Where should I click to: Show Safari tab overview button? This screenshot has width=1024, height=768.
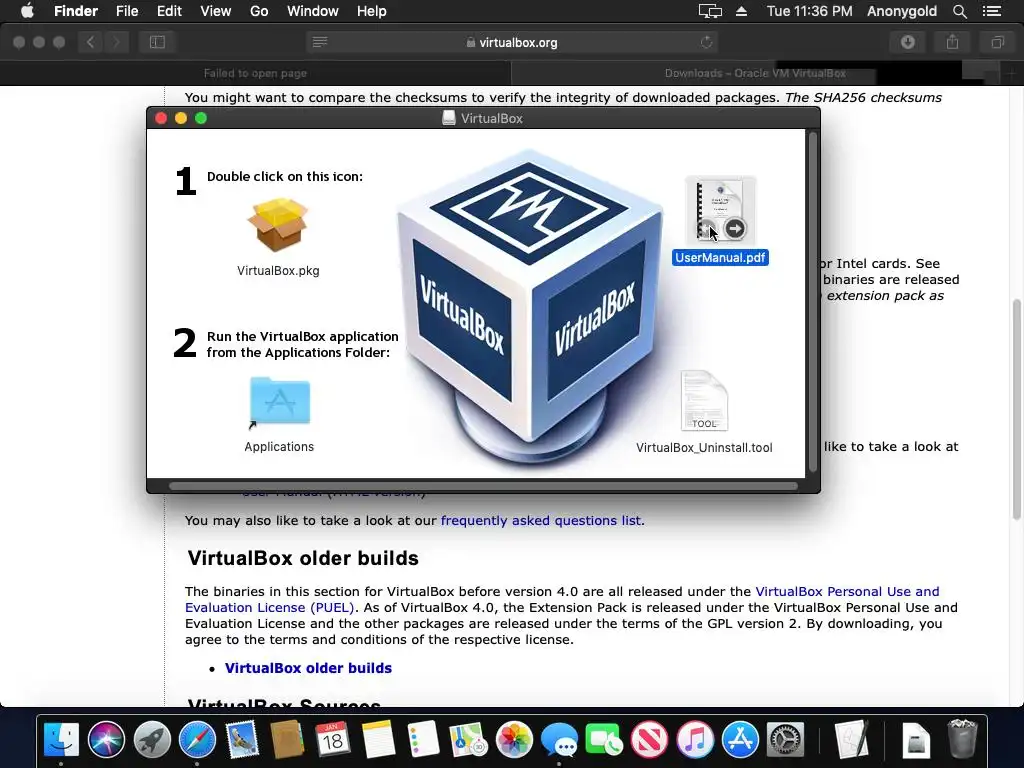point(997,42)
